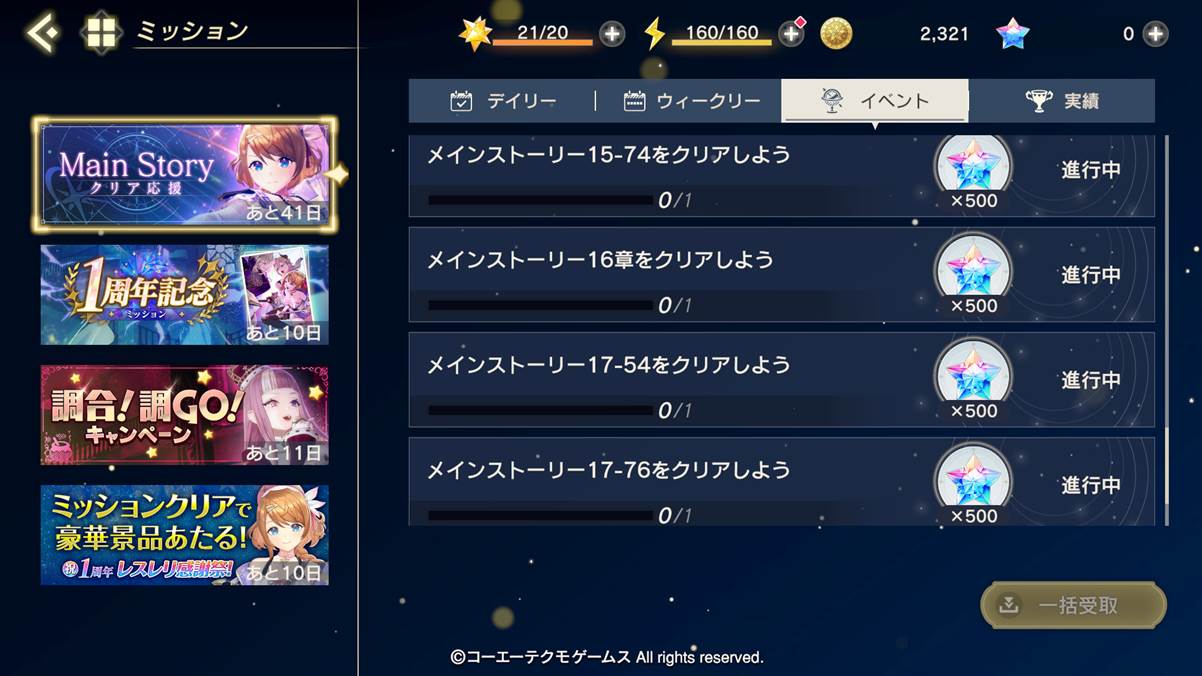1202x676 pixels.
Task: Tap the star gem currency icon in header
Action: (1013, 34)
